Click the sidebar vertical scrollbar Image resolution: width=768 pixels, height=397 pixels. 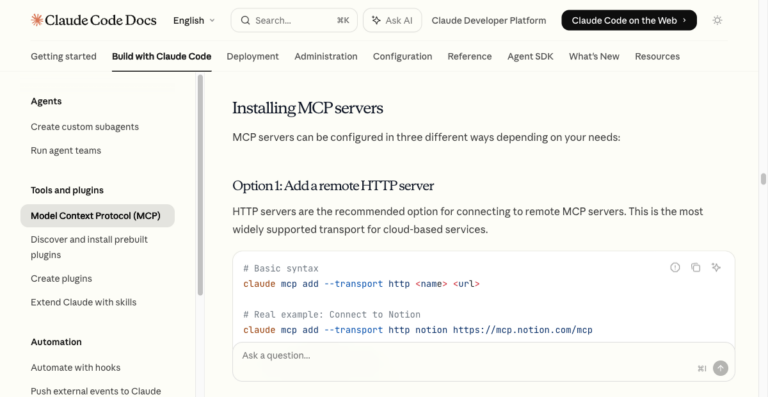coord(200,185)
